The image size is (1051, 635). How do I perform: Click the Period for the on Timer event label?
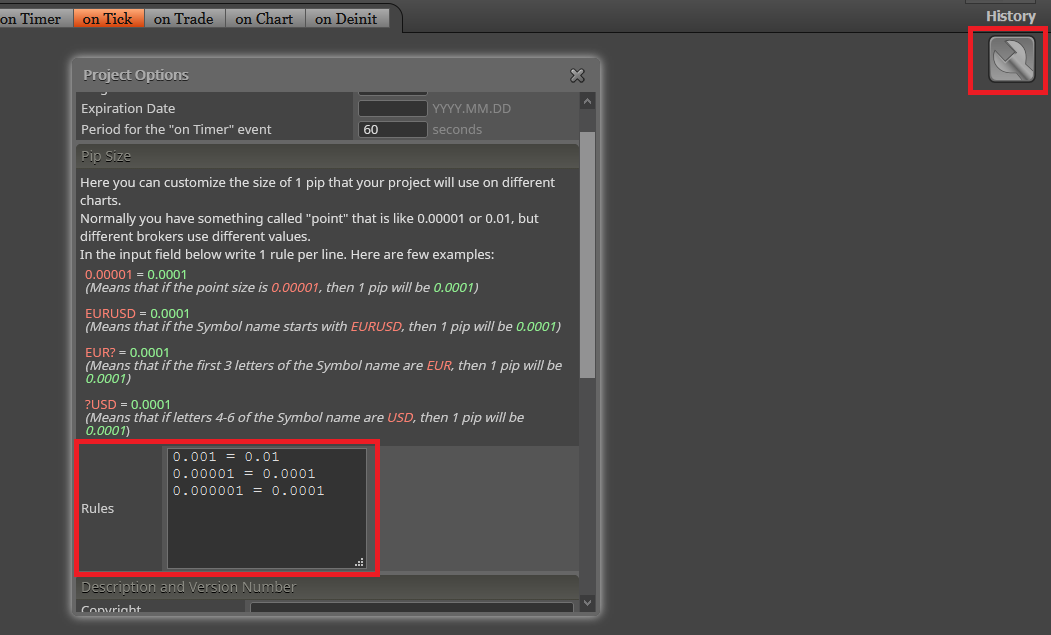[176, 129]
